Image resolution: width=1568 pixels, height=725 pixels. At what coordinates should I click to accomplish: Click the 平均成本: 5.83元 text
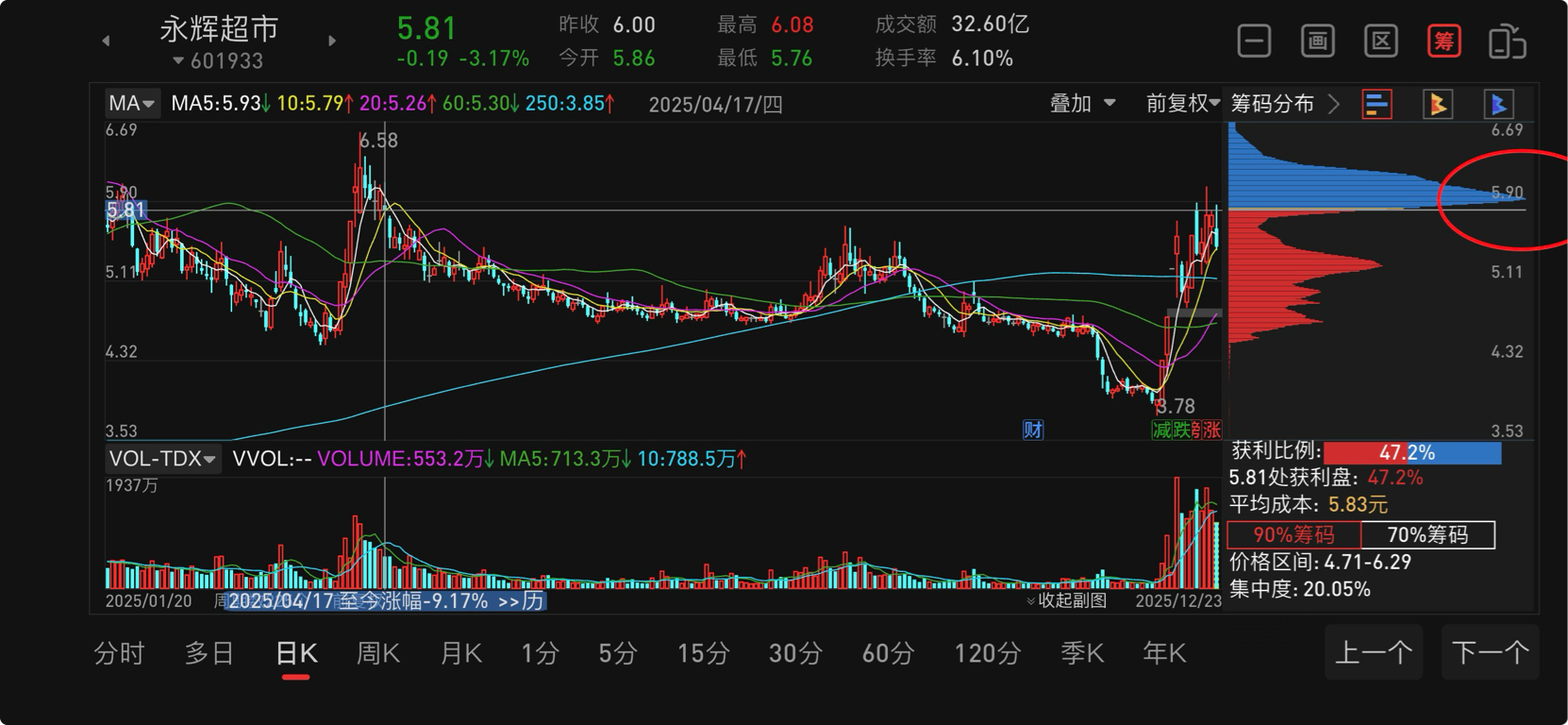[1309, 505]
